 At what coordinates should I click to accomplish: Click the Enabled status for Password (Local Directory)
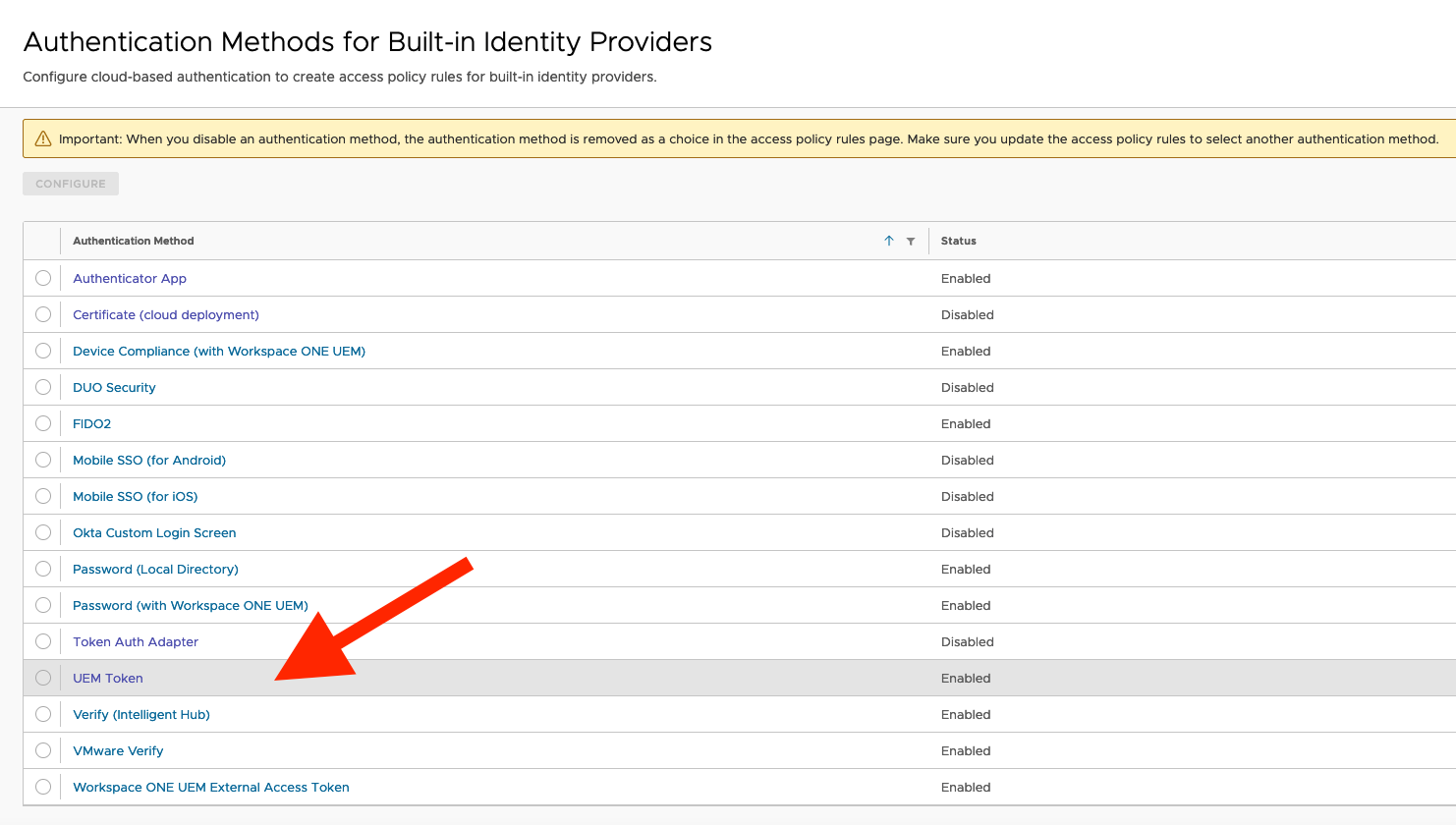tap(966, 570)
